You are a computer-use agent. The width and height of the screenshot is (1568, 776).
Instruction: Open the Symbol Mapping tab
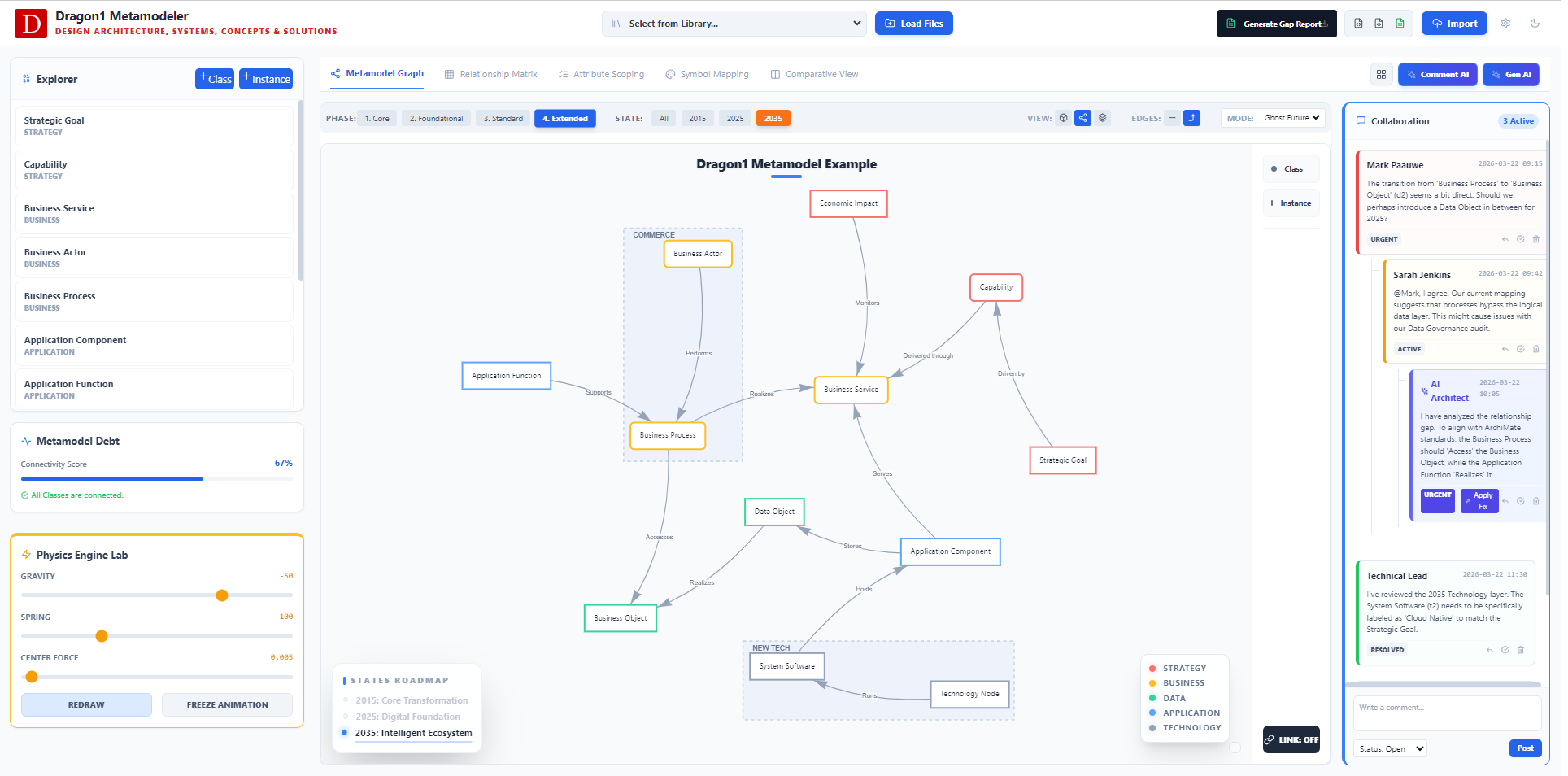[707, 74]
